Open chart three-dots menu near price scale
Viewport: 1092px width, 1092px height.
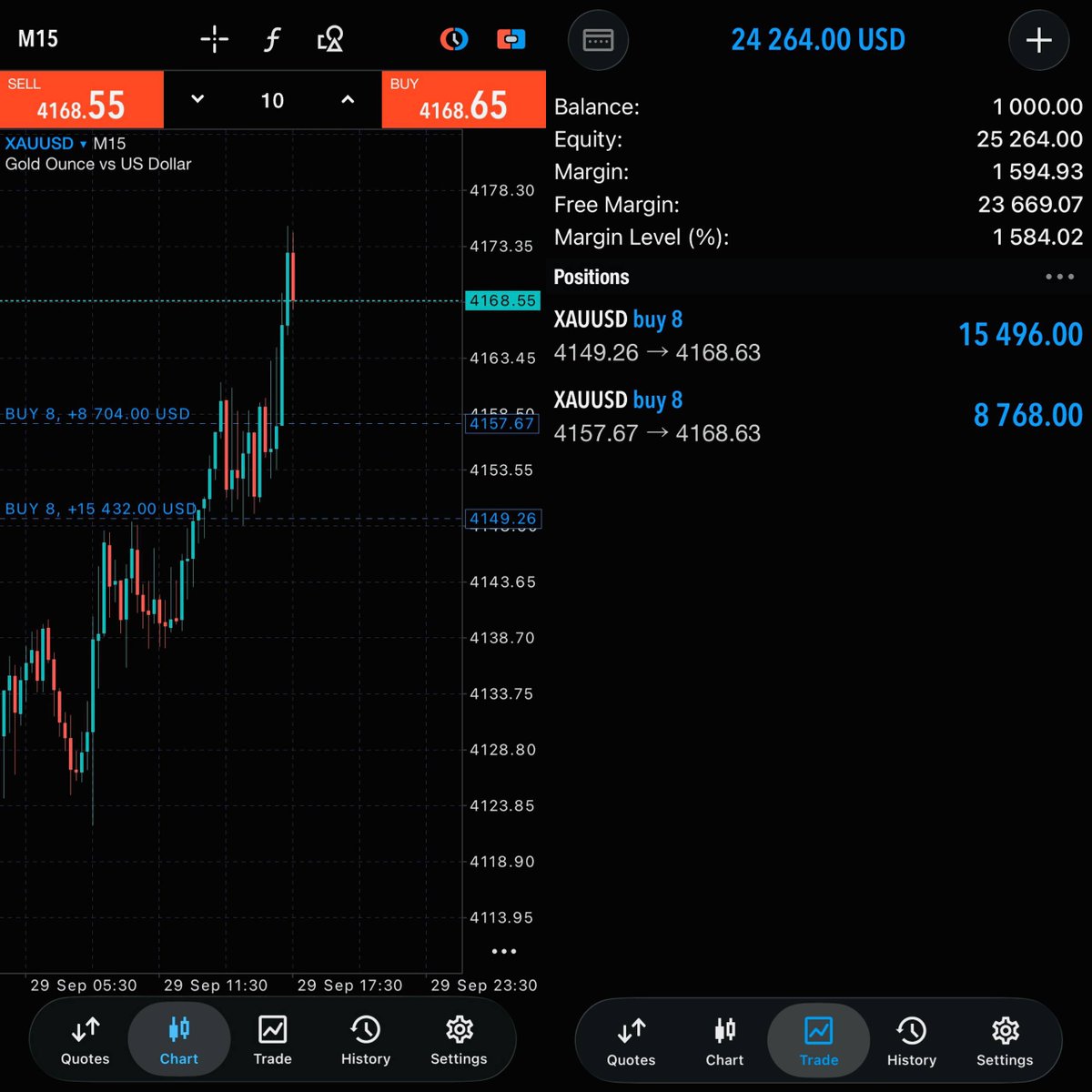coord(504,952)
